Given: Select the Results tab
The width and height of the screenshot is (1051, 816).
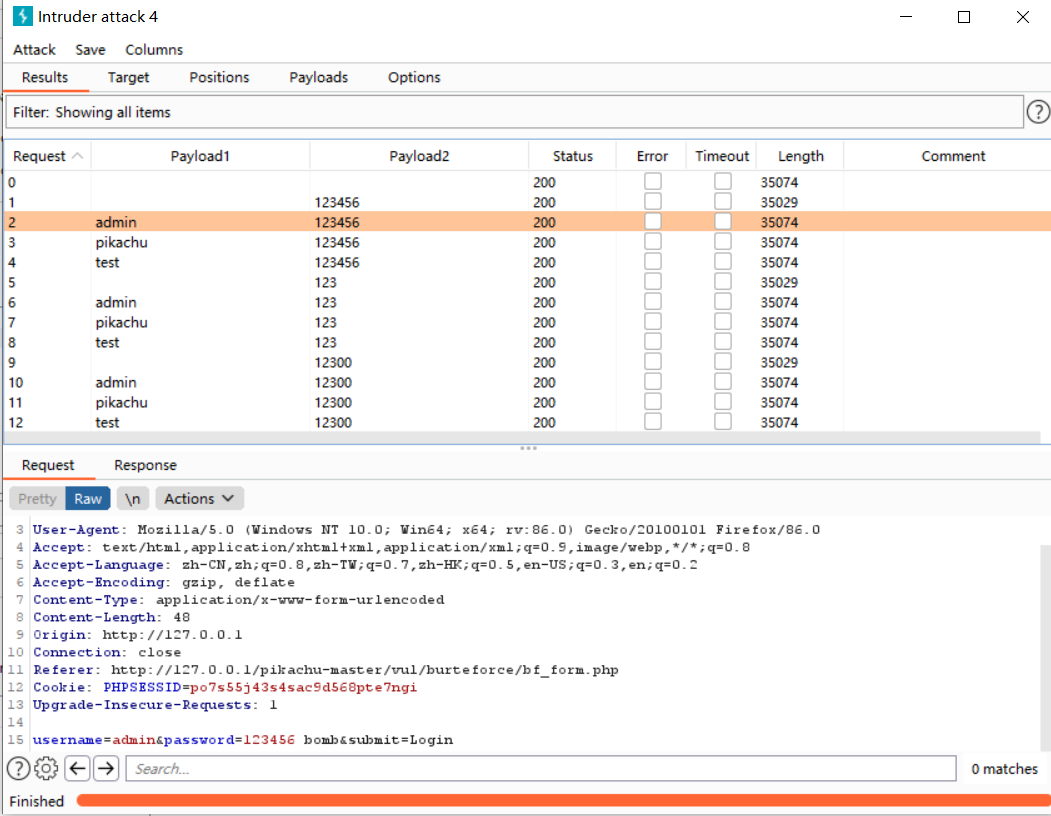Looking at the screenshot, I should coord(45,78).
